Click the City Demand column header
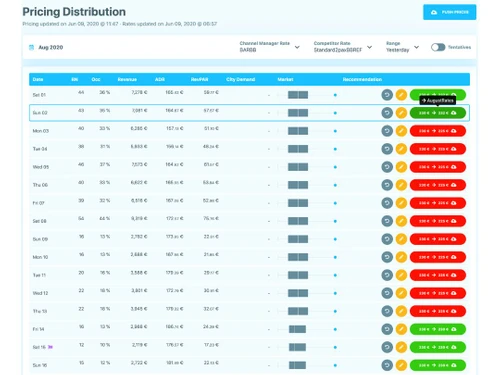 click(240, 79)
